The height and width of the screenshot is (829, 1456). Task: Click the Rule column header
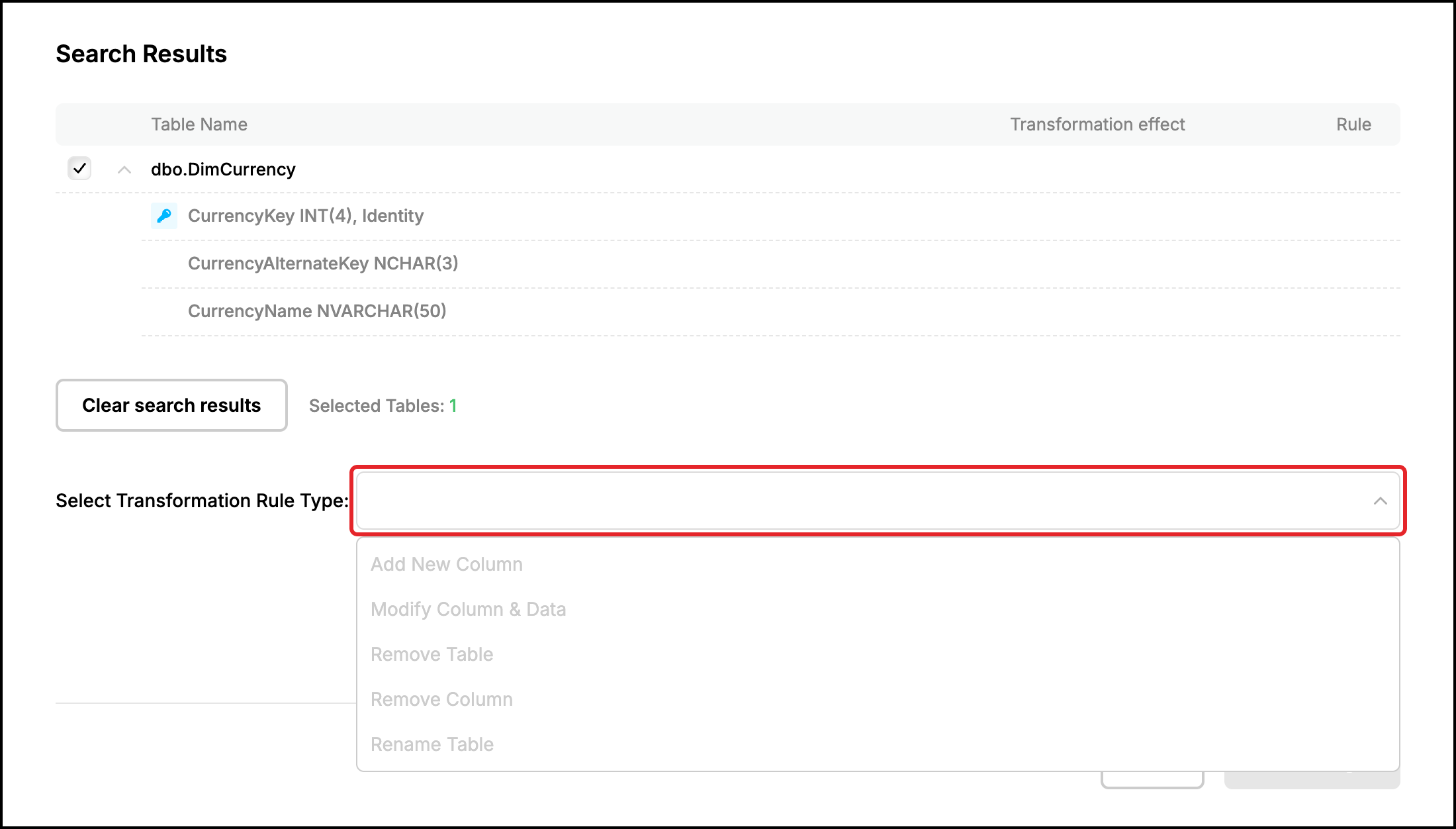click(1353, 124)
